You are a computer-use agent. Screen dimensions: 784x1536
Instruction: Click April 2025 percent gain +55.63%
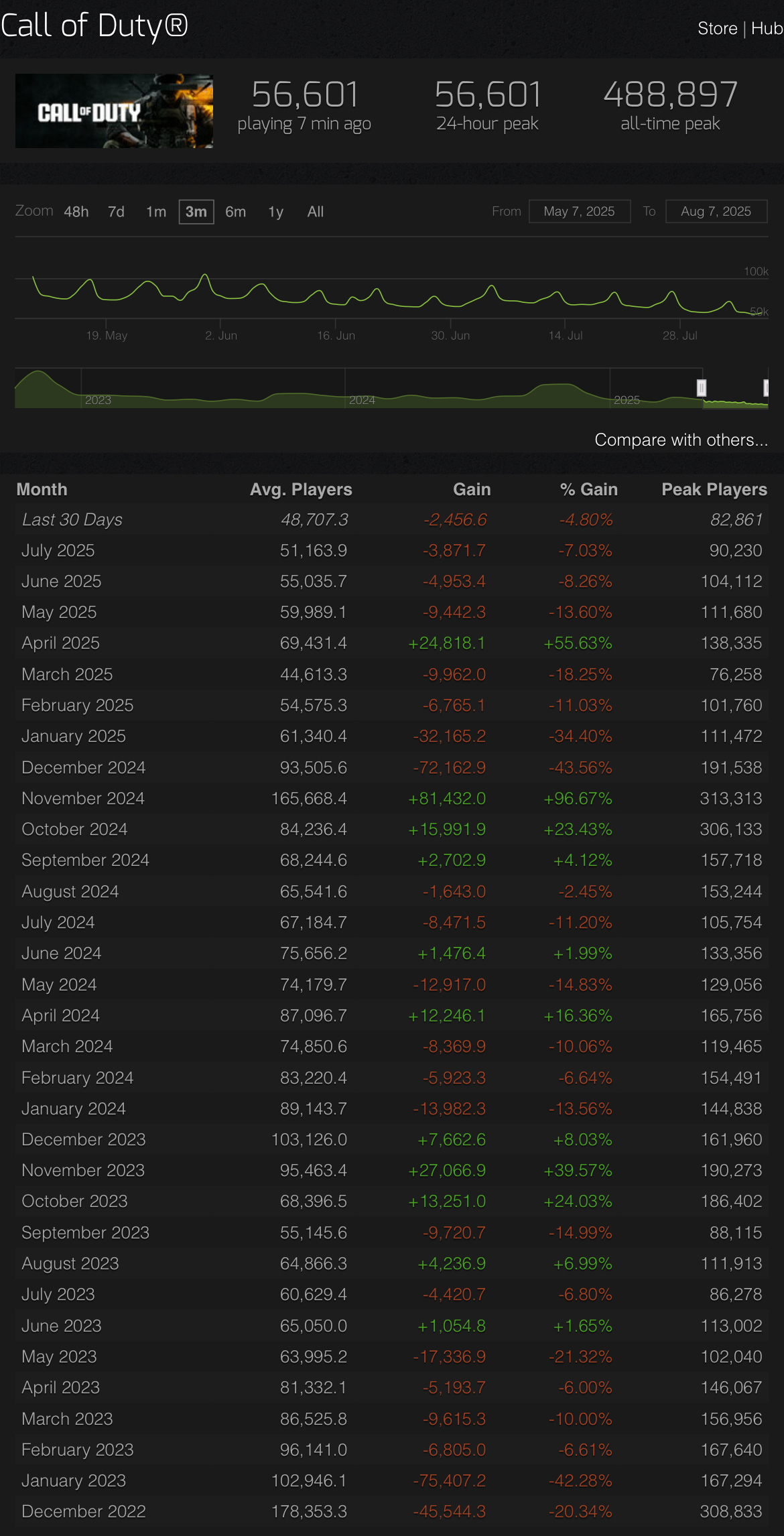click(x=578, y=643)
